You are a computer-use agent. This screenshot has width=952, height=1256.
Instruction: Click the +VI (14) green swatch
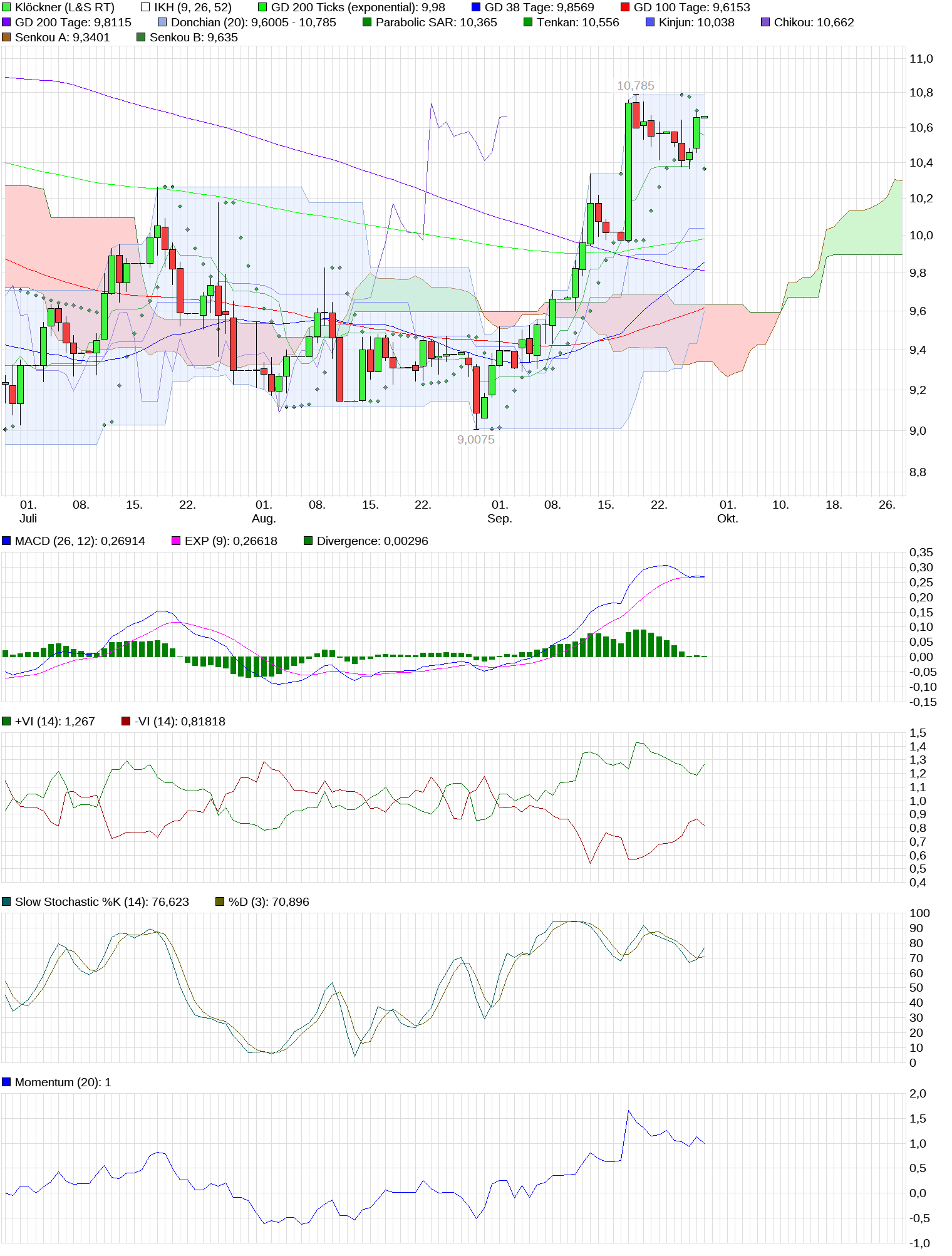6,721
